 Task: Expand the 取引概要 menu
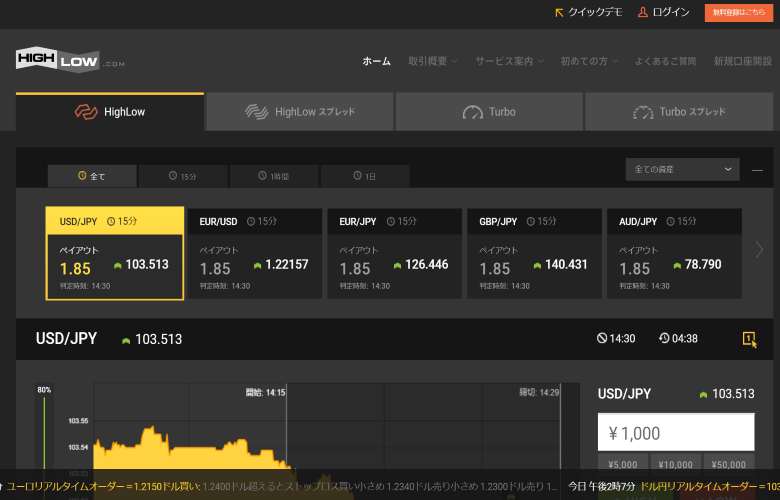pos(433,61)
